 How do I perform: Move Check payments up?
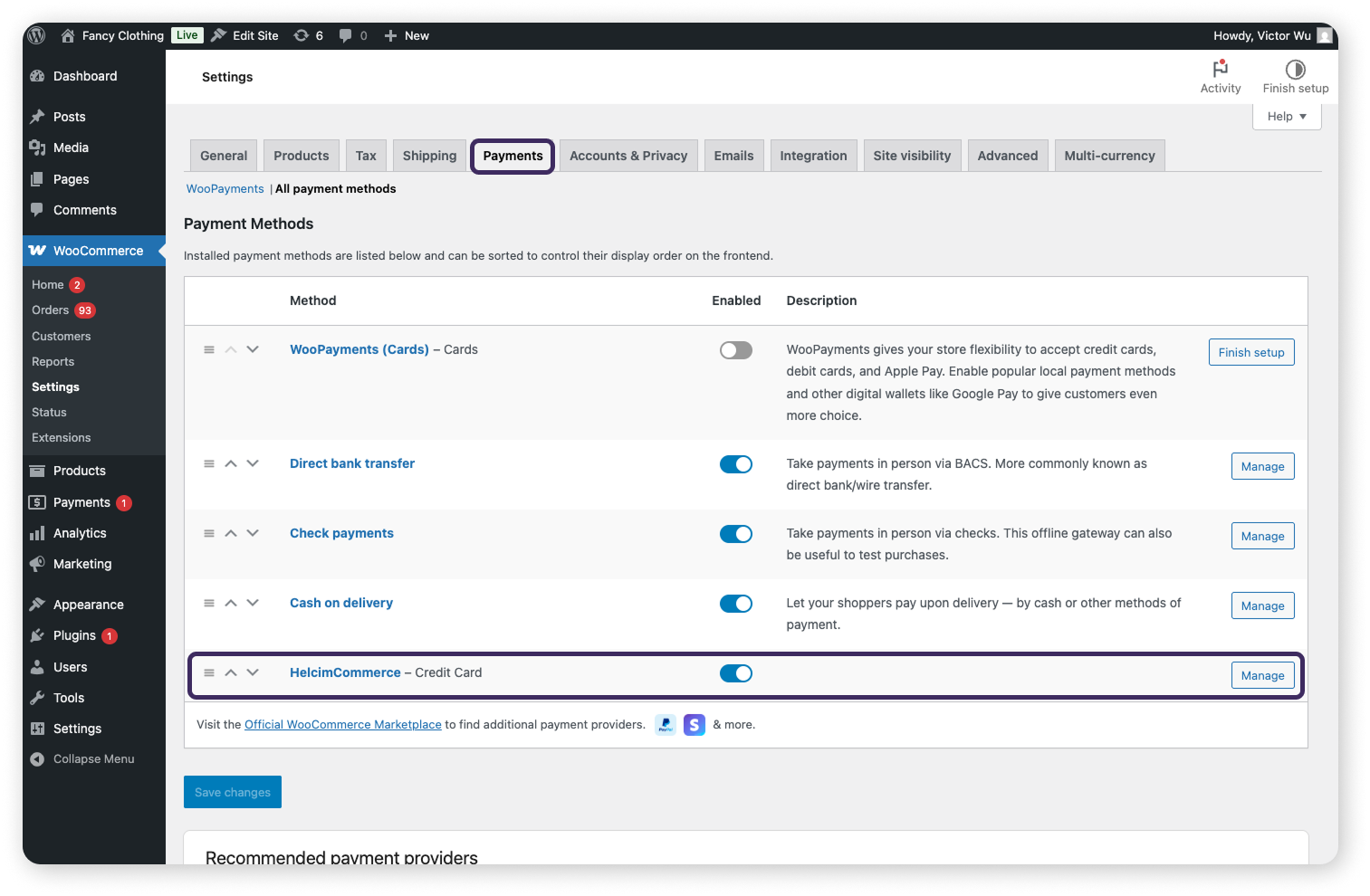[231, 533]
